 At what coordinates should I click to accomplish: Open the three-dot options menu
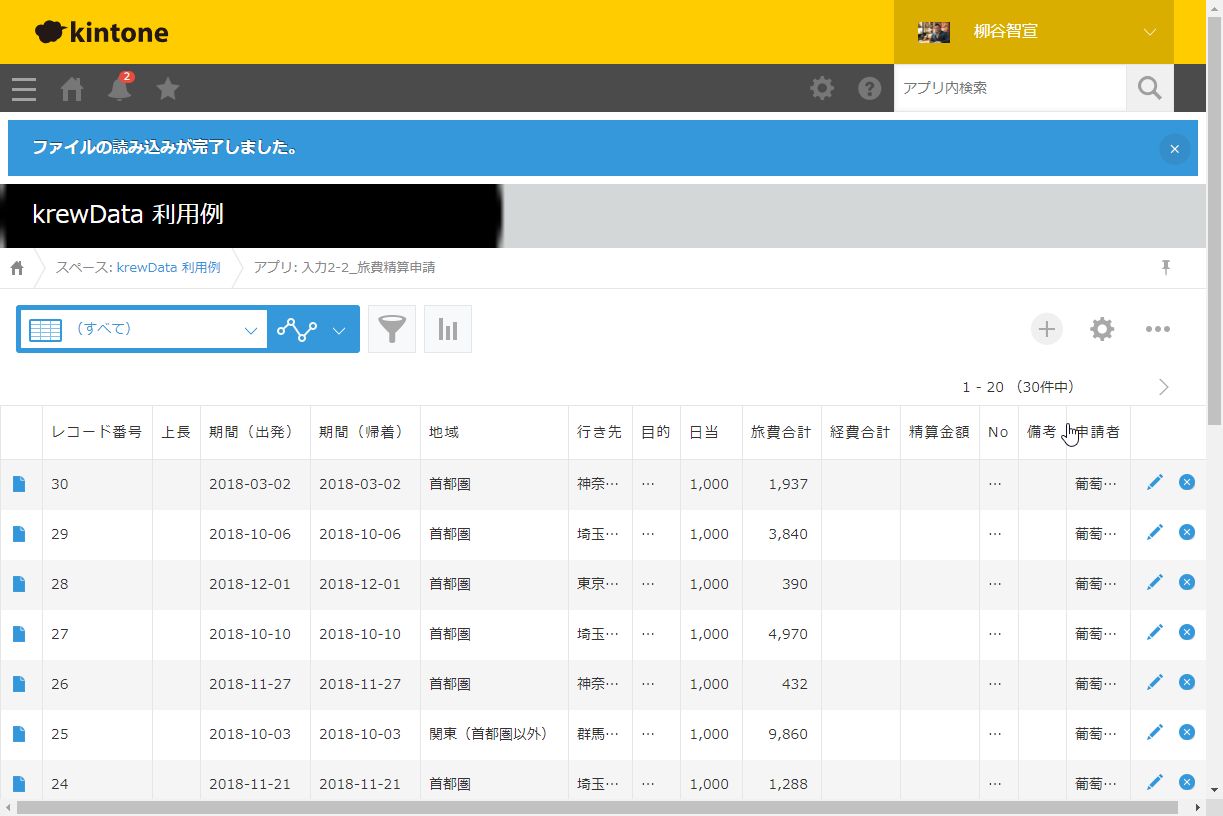(1158, 329)
